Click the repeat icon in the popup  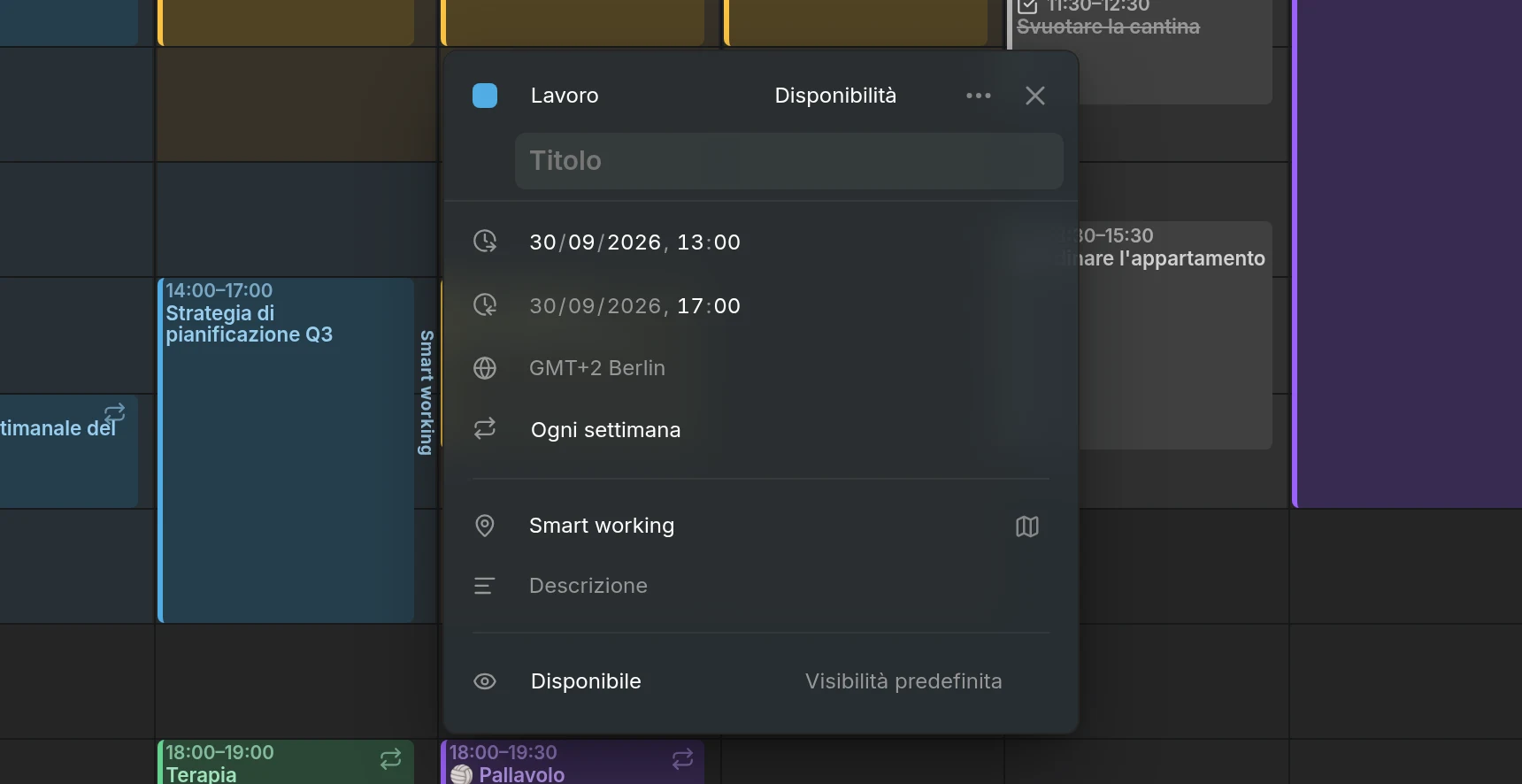click(485, 428)
